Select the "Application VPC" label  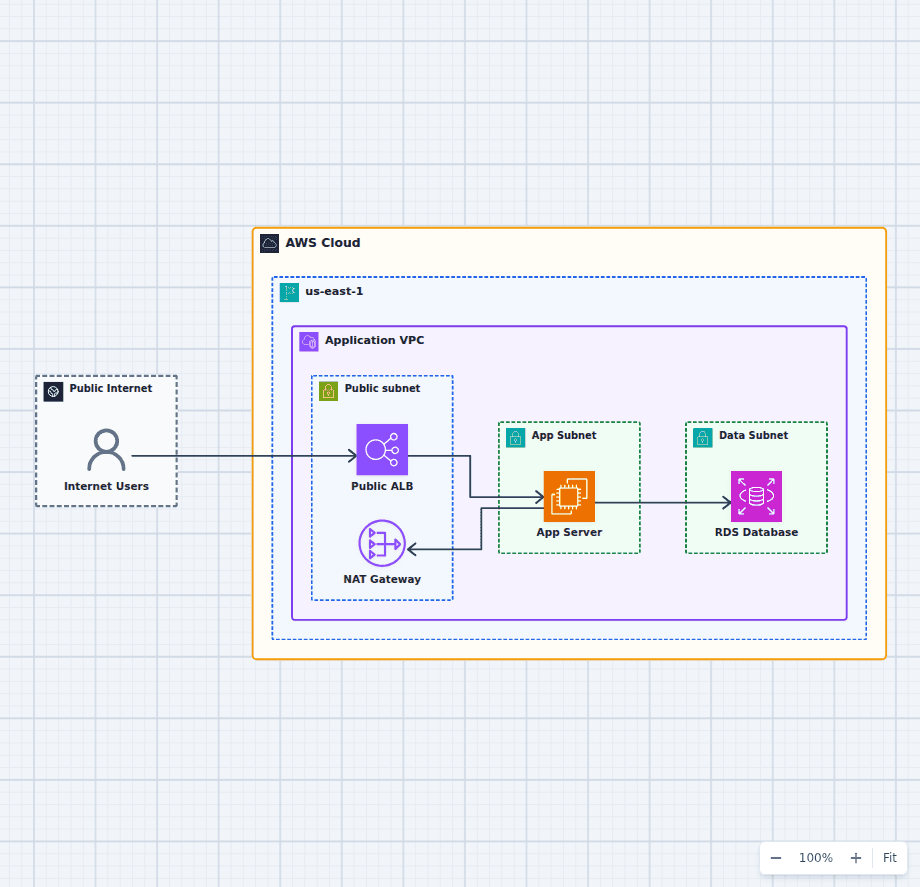[374, 340]
